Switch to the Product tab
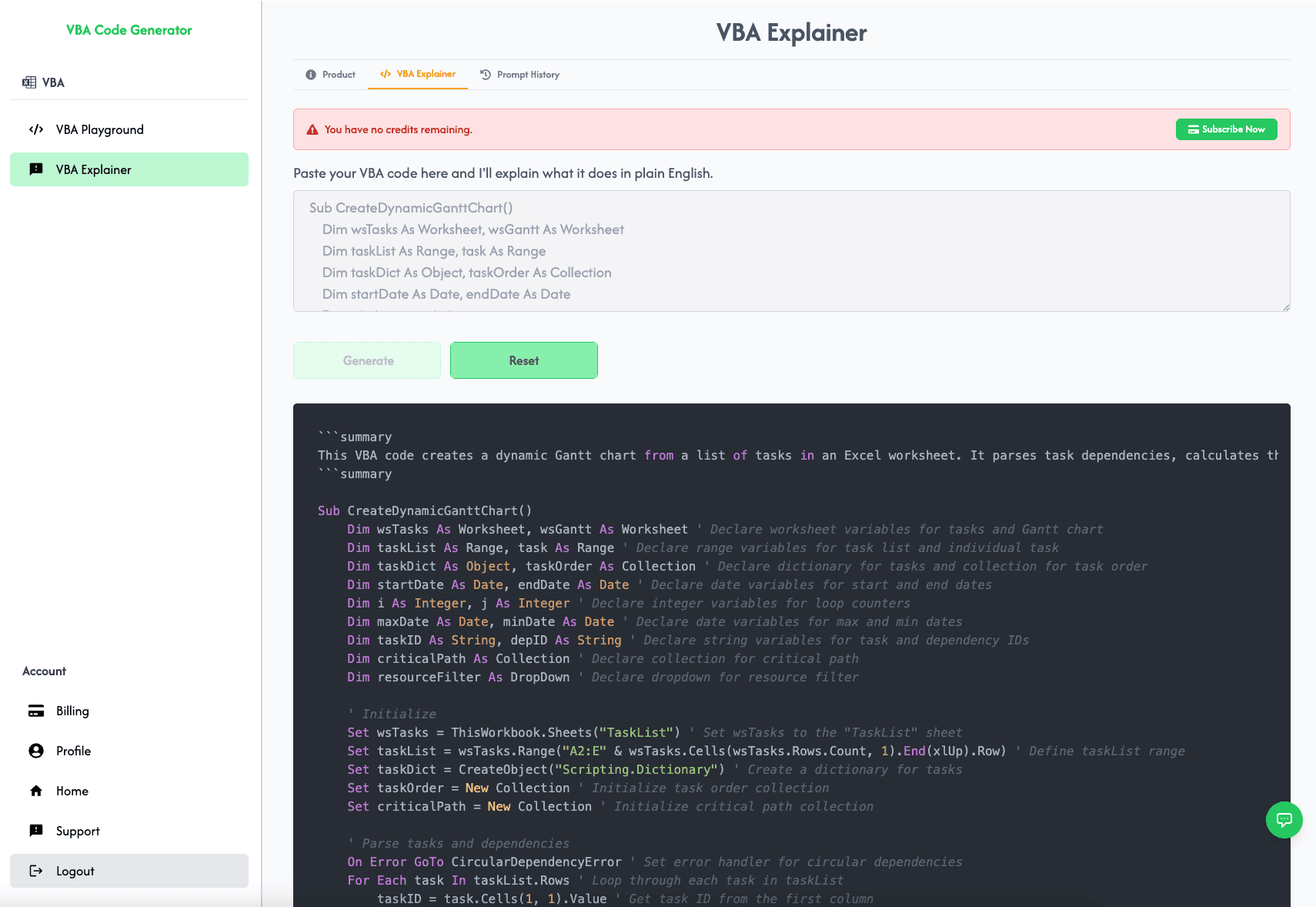 pos(337,75)
